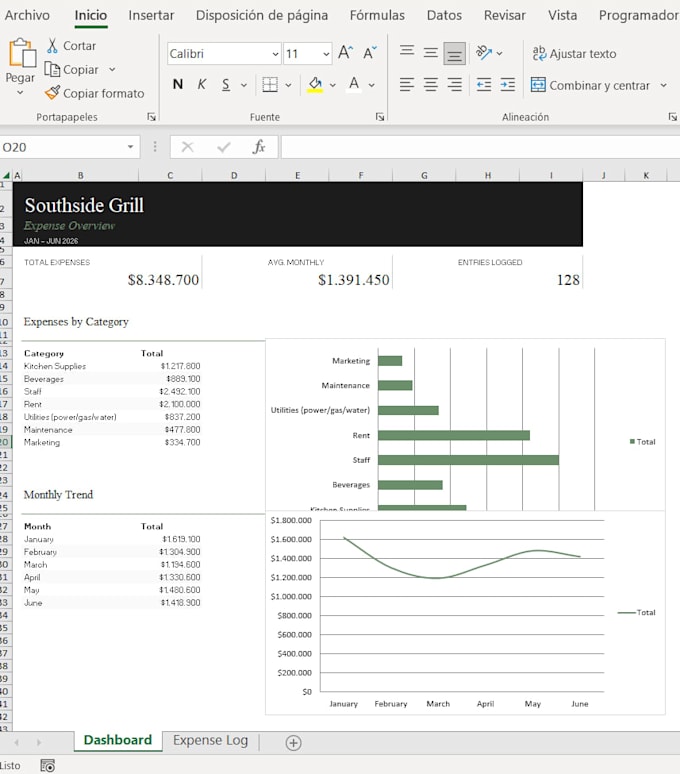Viewport: 680px width, 774px height.
Task: Click the total expenses $8.348.700 value
Action: [x=163, y=280]
